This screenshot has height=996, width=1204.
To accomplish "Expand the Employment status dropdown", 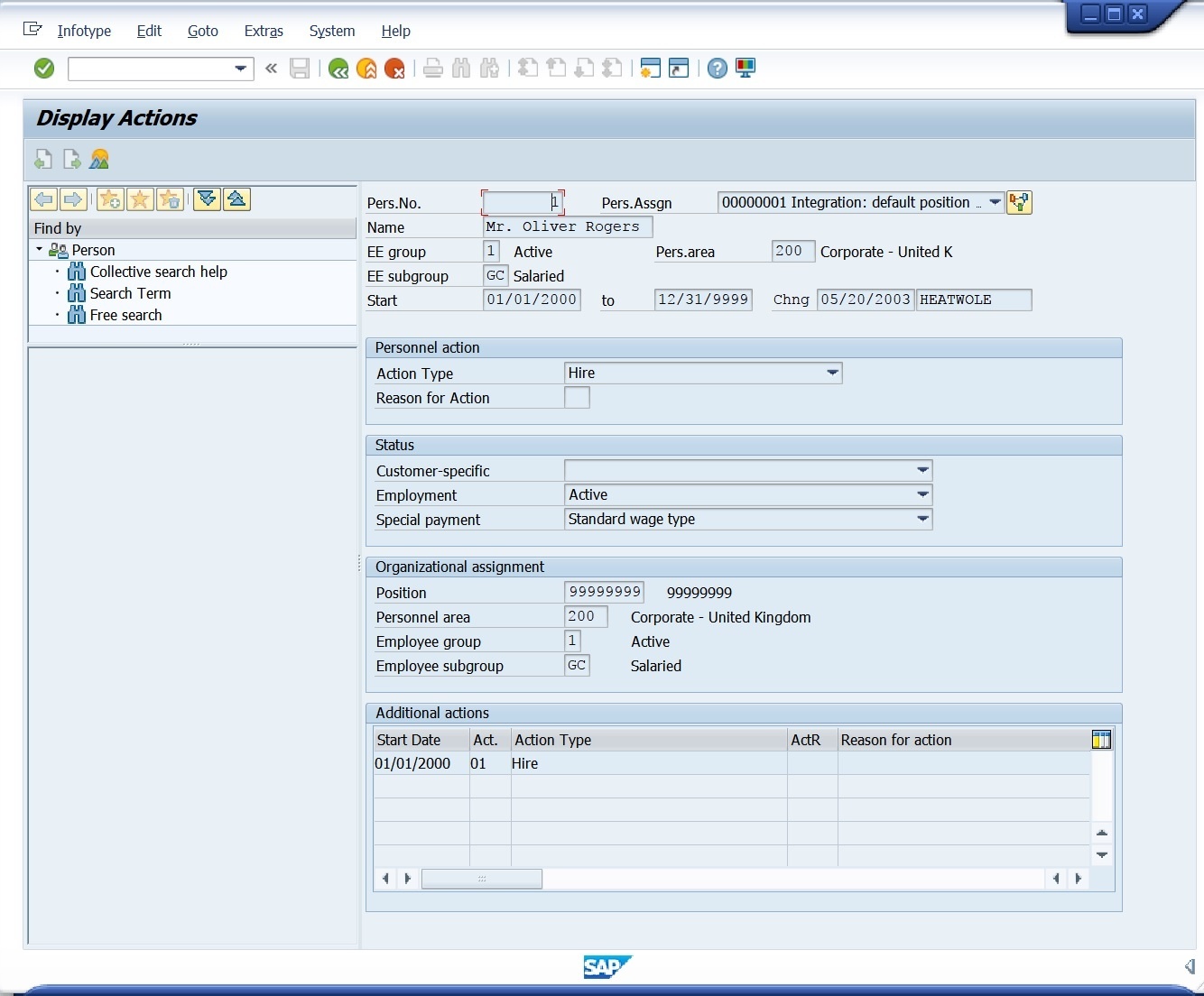I will pyautogui.click(x=922, y=494).
